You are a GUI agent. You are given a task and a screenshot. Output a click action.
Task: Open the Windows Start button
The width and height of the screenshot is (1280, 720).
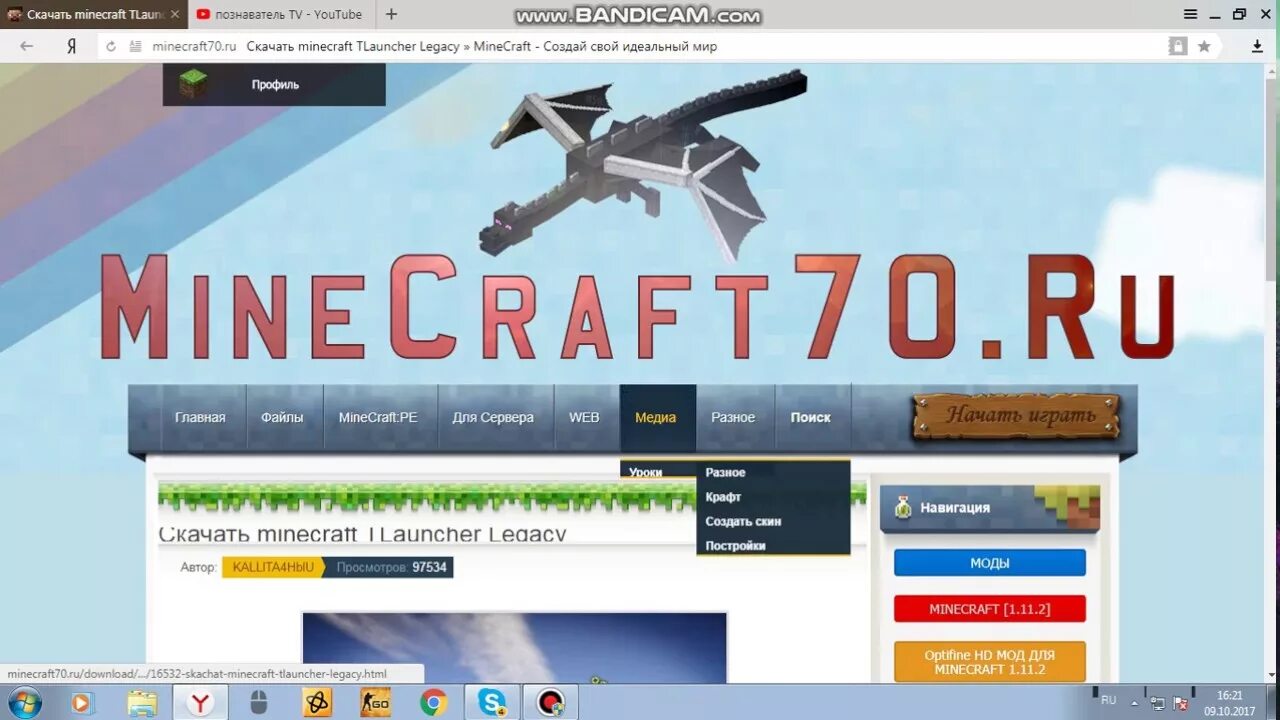point(24,702)
